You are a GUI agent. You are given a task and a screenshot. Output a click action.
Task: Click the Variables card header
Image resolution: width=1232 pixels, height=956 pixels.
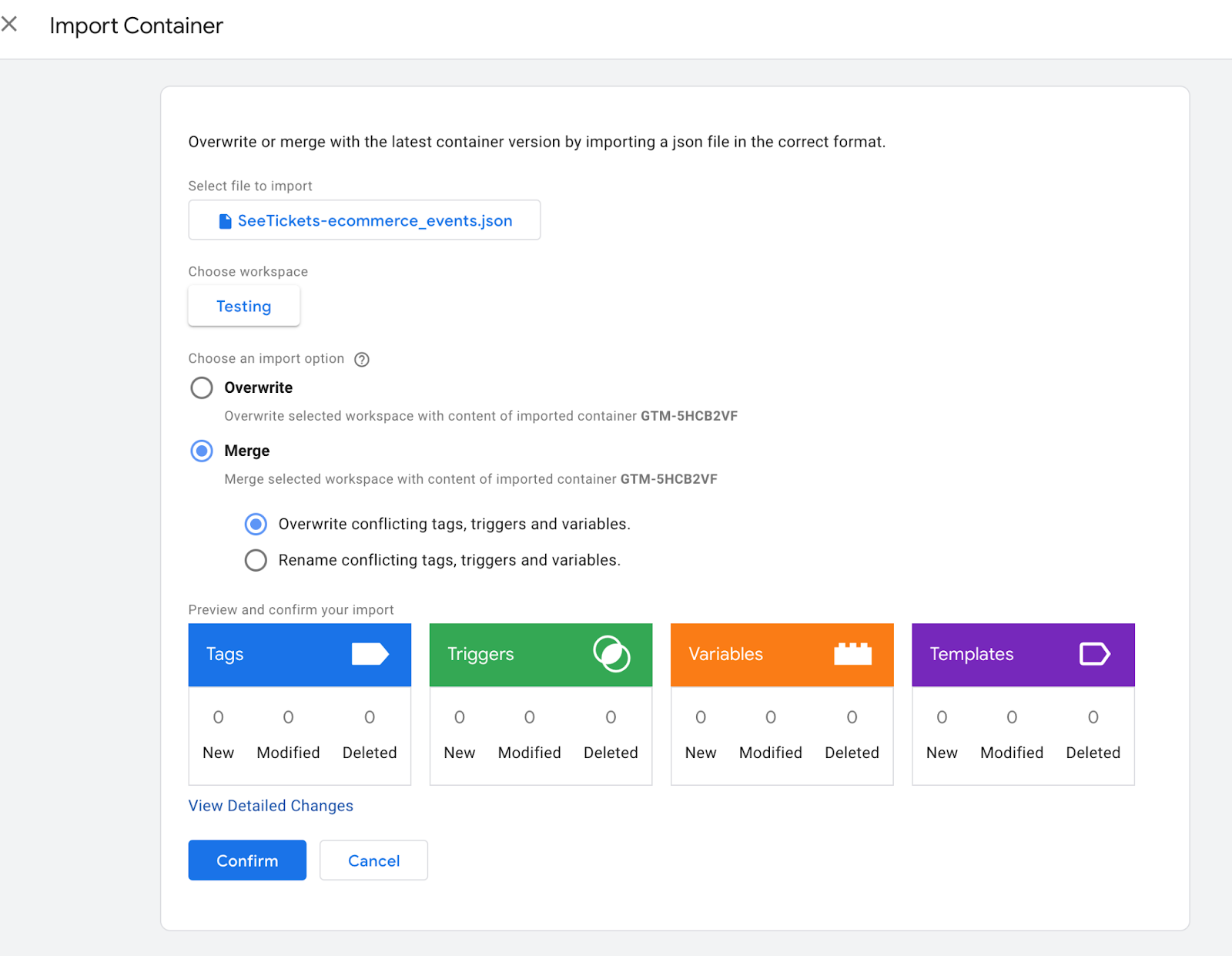(x=782, y=655)
